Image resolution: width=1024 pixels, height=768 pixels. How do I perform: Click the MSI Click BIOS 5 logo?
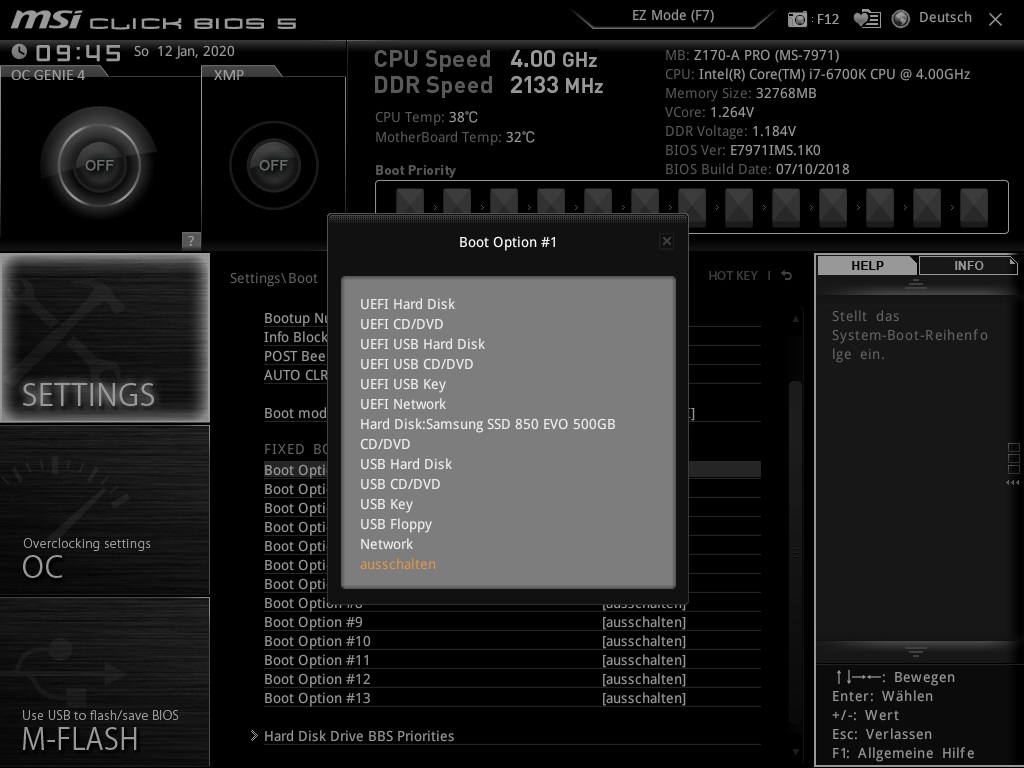153,20
